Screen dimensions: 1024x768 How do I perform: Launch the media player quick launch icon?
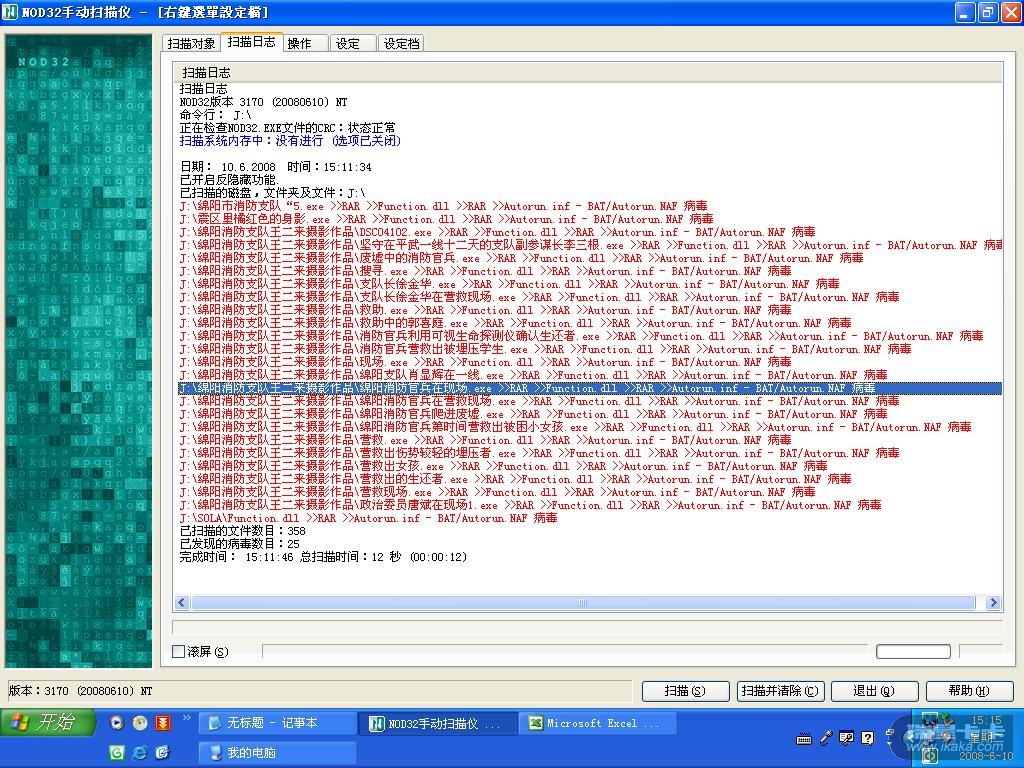point(117,722)
